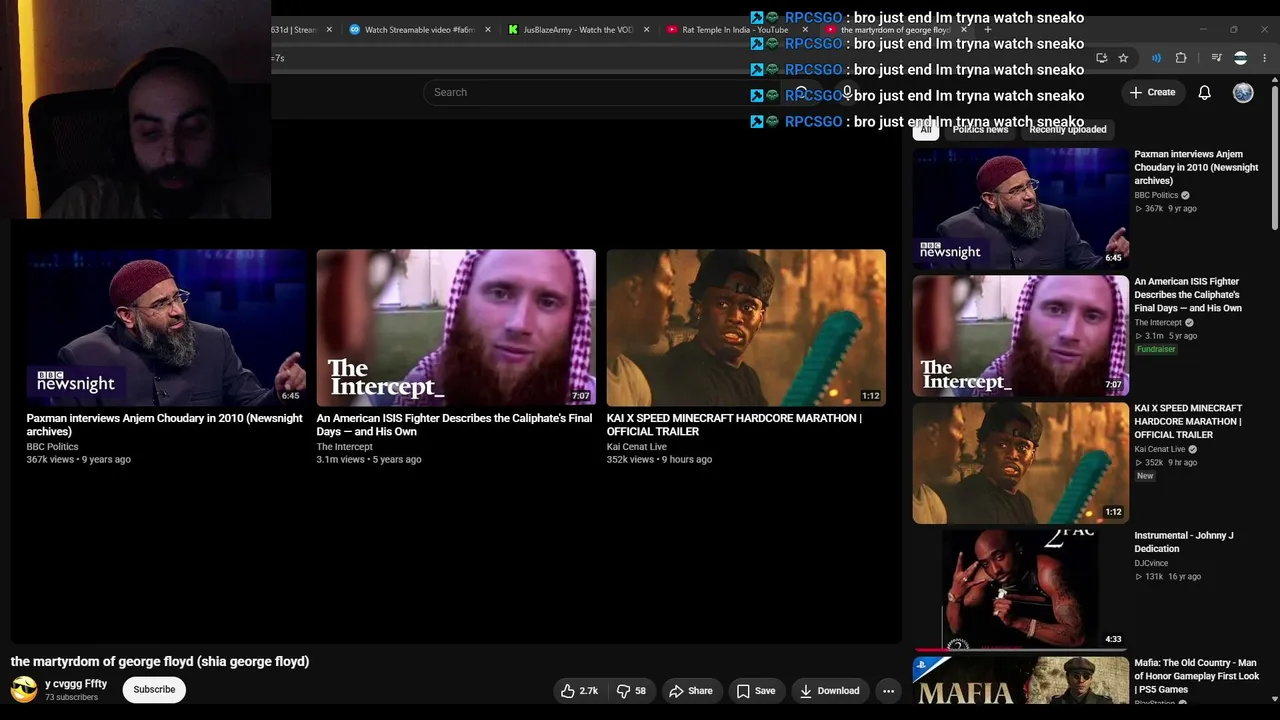Screen dimensions: 1280x720
Task: Click sidebar title An American ISIS Fighter
Action: click(1188, 295)
